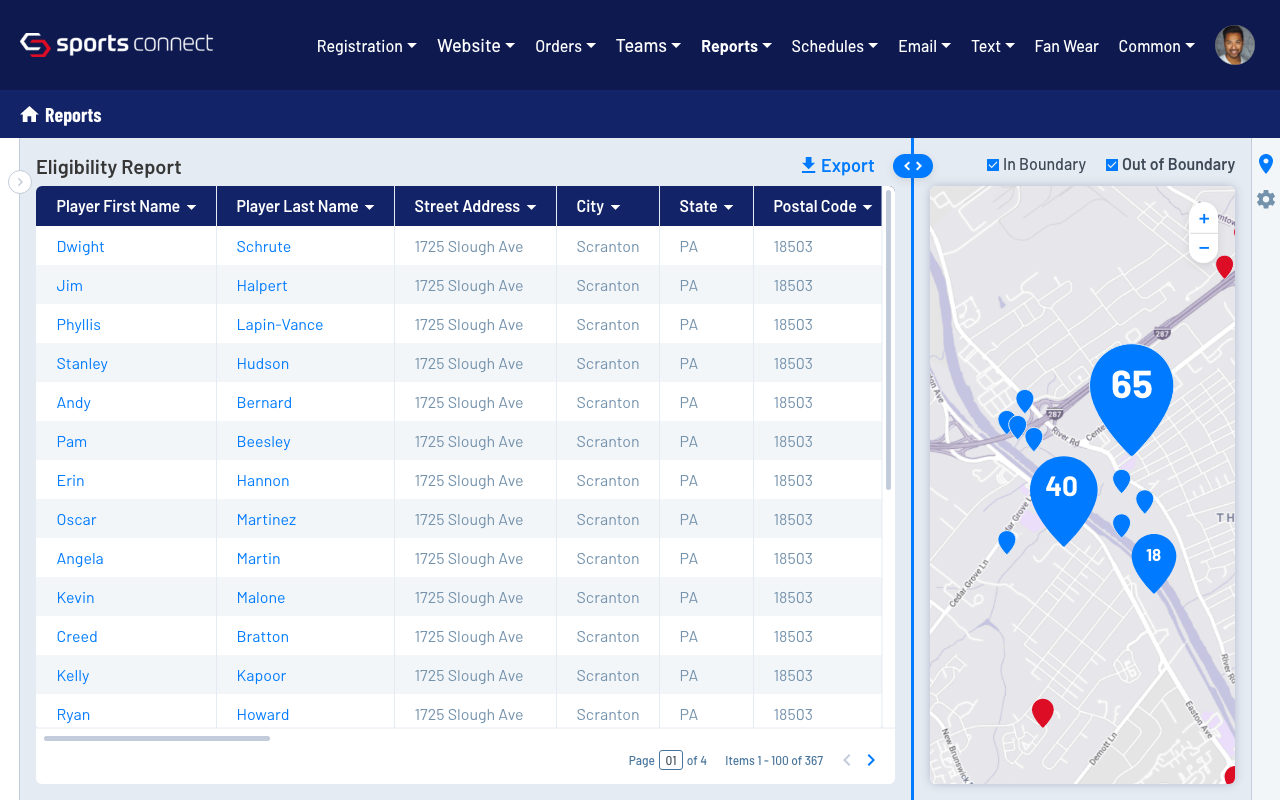Screen dimensions: 1280x800
Task: Open the Reports menu
Action: [736, 46]
